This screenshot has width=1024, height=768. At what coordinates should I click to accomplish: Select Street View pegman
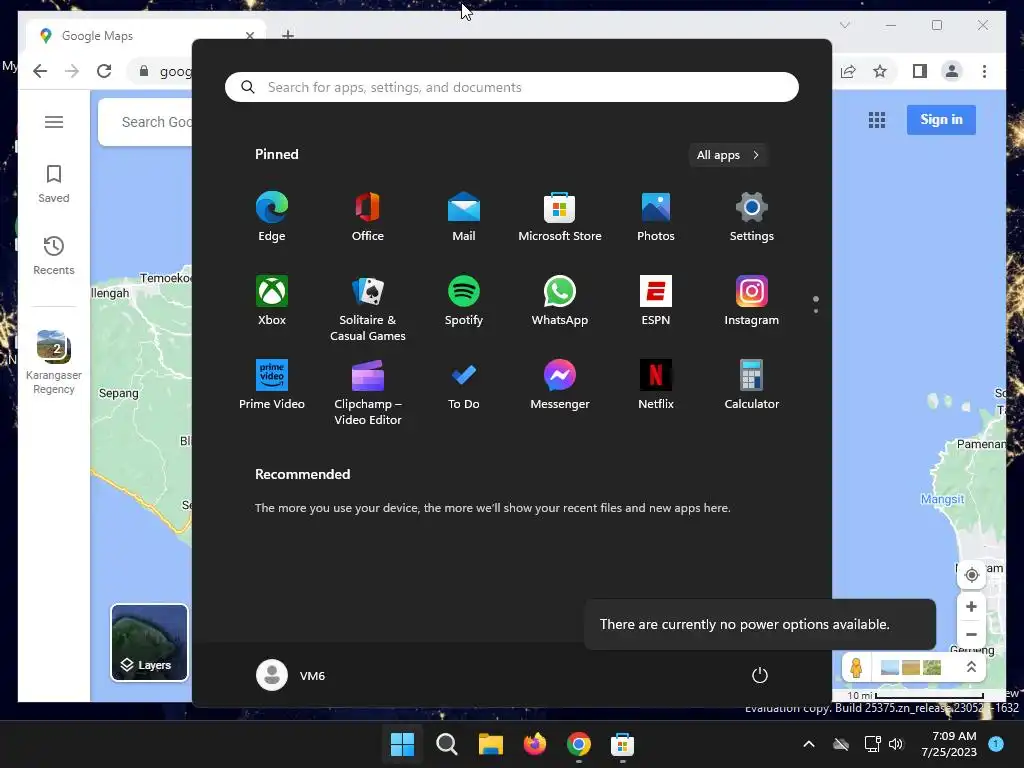856,667
